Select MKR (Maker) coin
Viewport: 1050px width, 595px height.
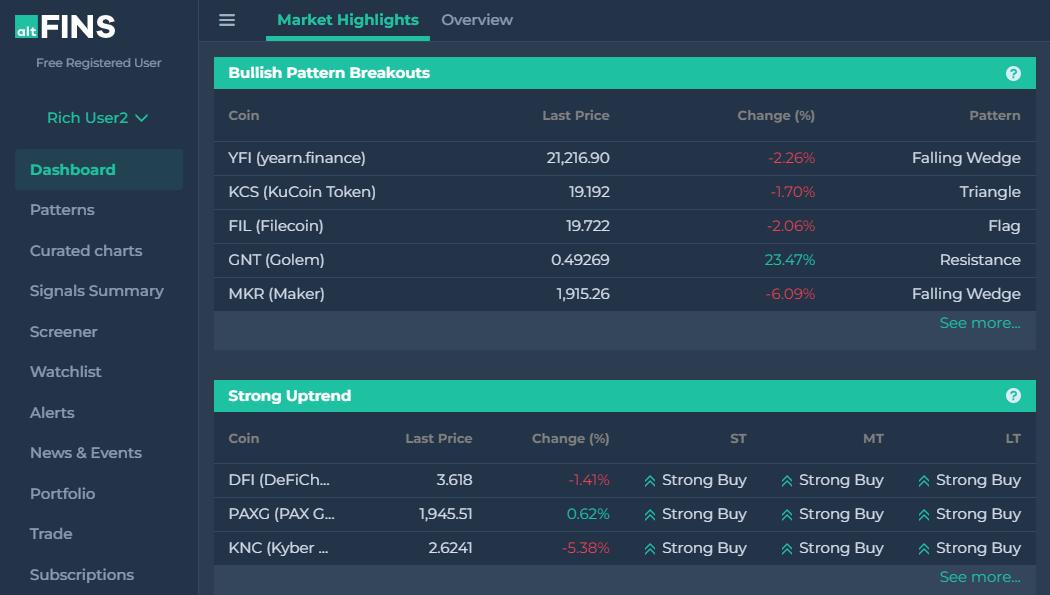pos(276,294)
